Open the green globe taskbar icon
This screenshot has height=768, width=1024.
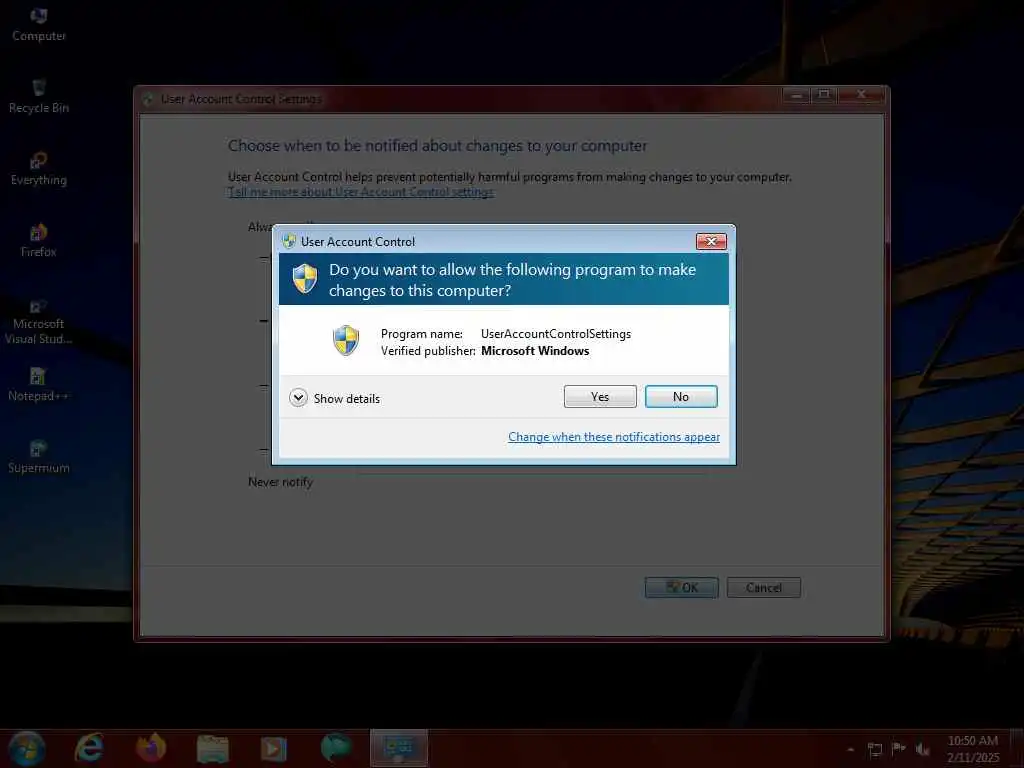point(336,748)
